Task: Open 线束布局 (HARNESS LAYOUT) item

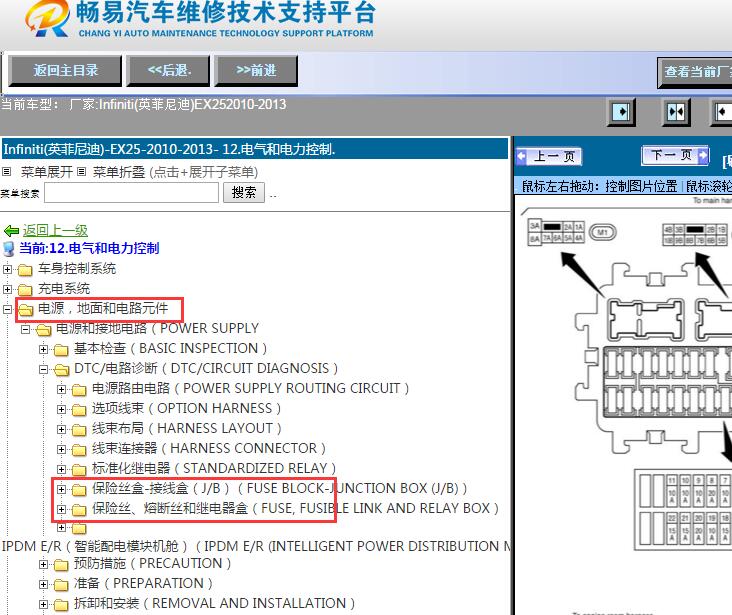Action: click(187, 428)
